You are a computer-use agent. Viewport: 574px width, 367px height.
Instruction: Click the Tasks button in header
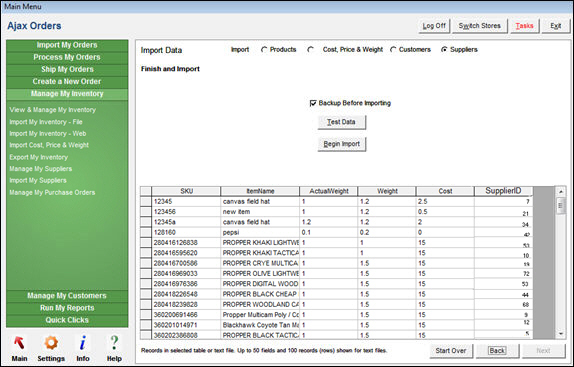point(525,26)
